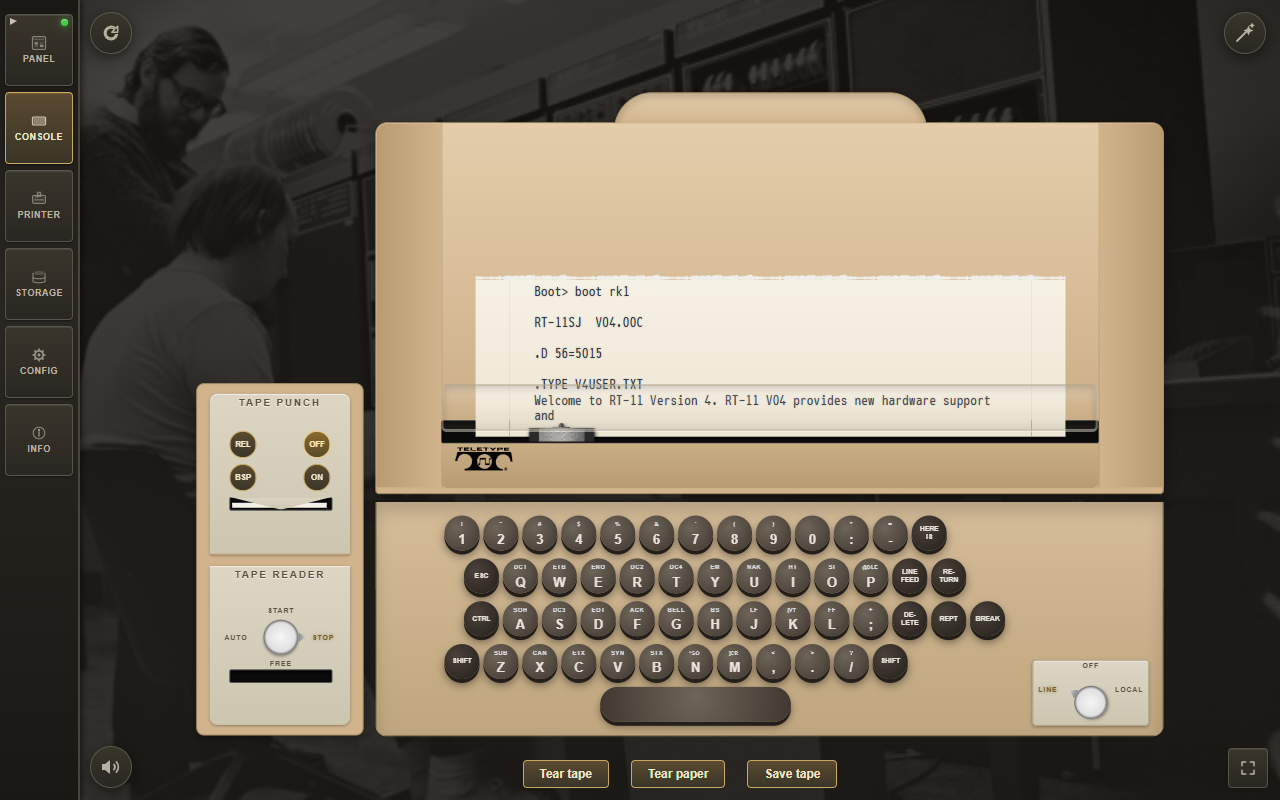1280x800 pixels.
Task: Hit the left SHIFT key
Action: coord(462,661)
